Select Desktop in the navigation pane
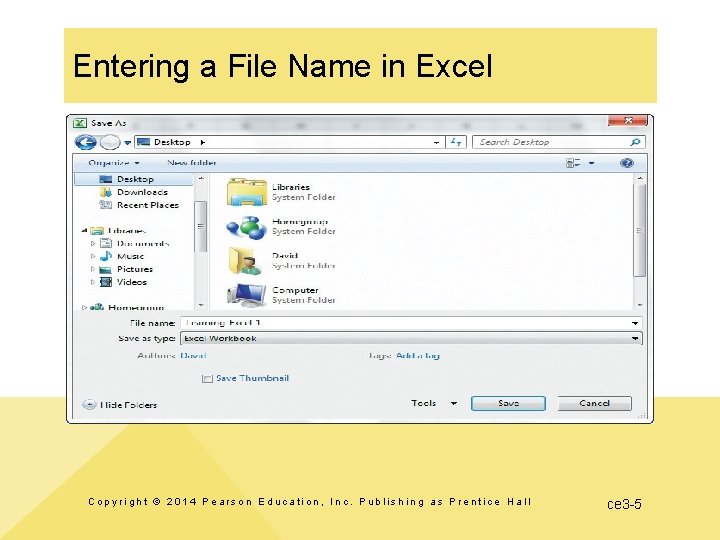Image resolution: width=720 pixels, height=540 pixels. (134, 179)
